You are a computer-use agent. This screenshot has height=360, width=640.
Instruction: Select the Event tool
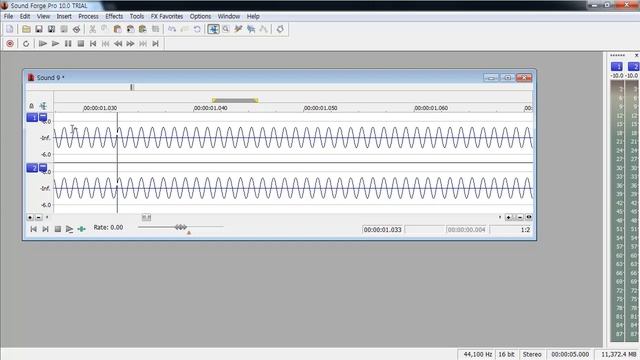click(x=251, y=29)
